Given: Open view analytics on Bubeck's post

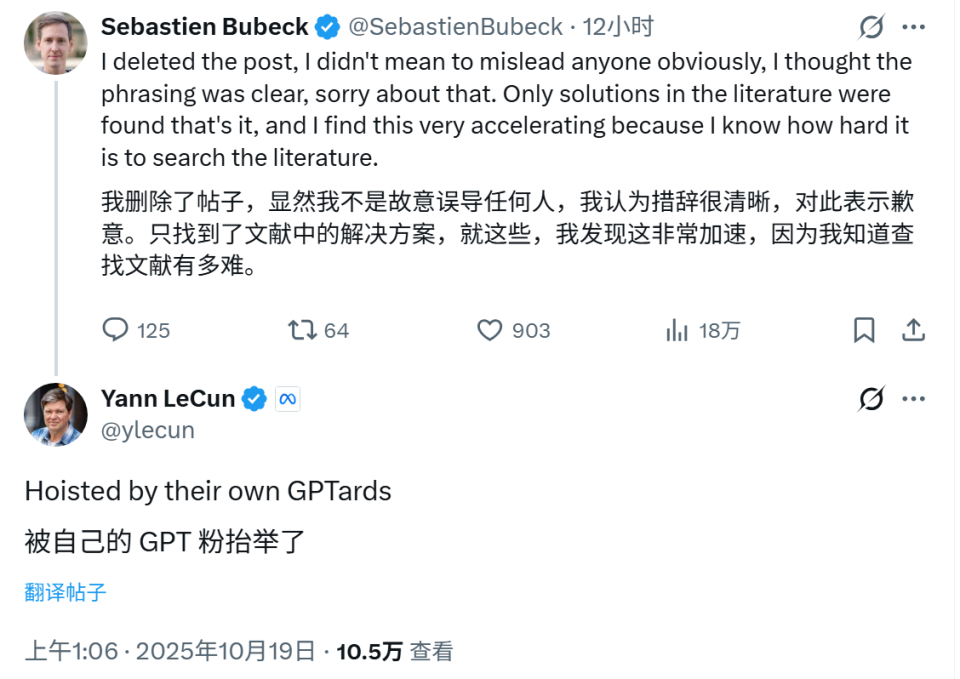Looking at the screenshot, I should [678, 330].
